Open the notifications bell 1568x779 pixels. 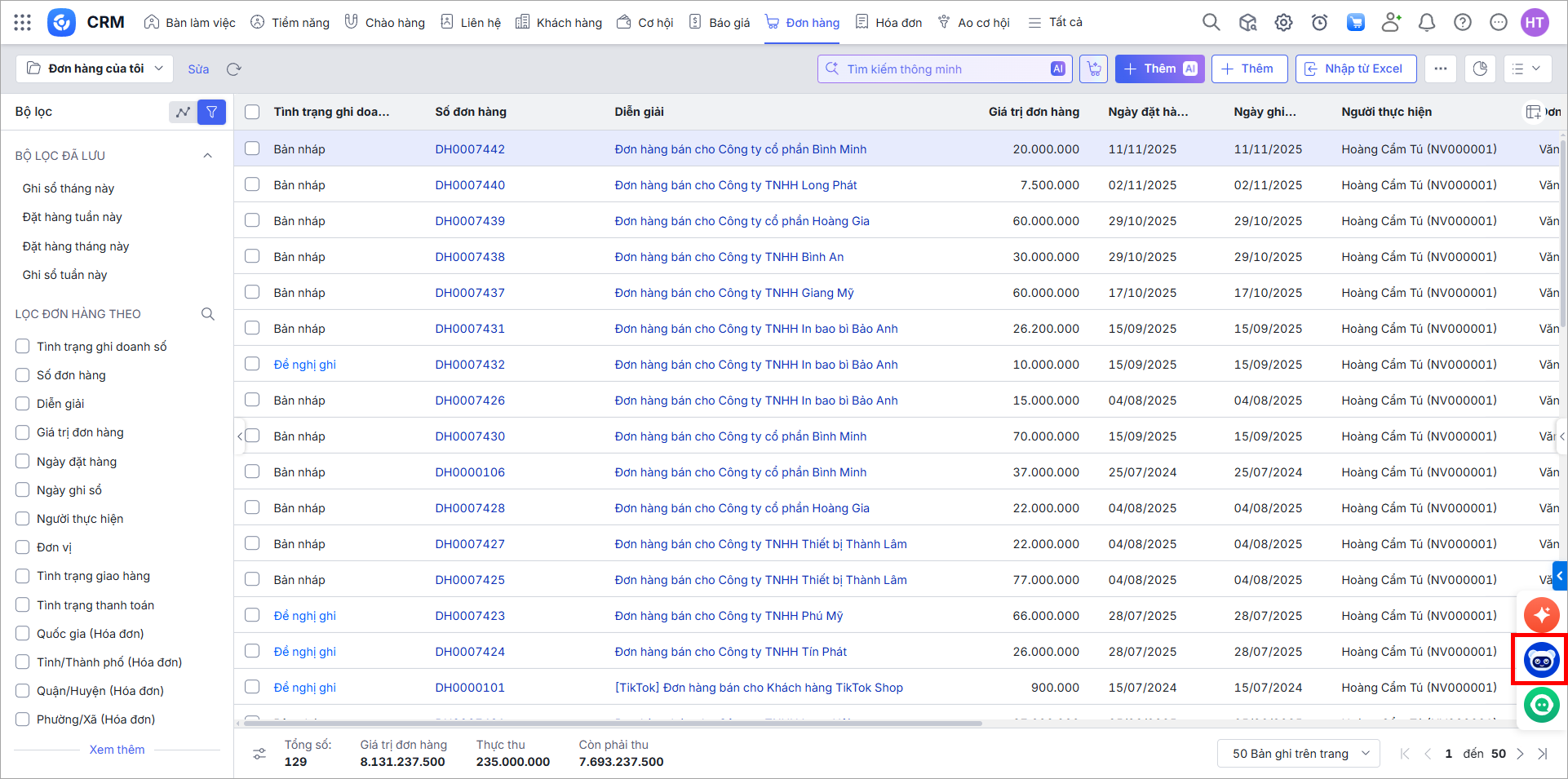click(x=1427, y=23)
